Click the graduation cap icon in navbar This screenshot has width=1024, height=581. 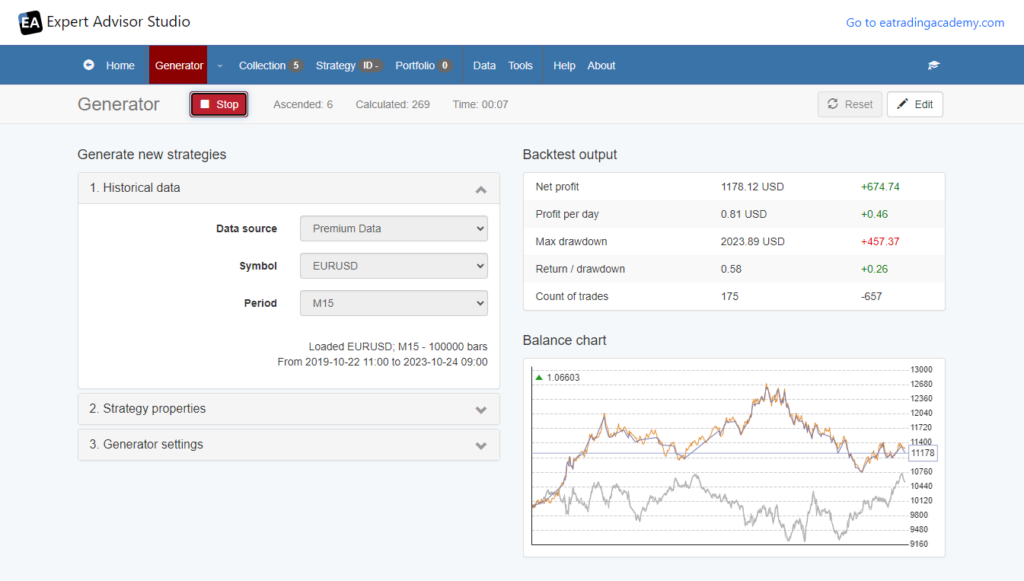933,64
